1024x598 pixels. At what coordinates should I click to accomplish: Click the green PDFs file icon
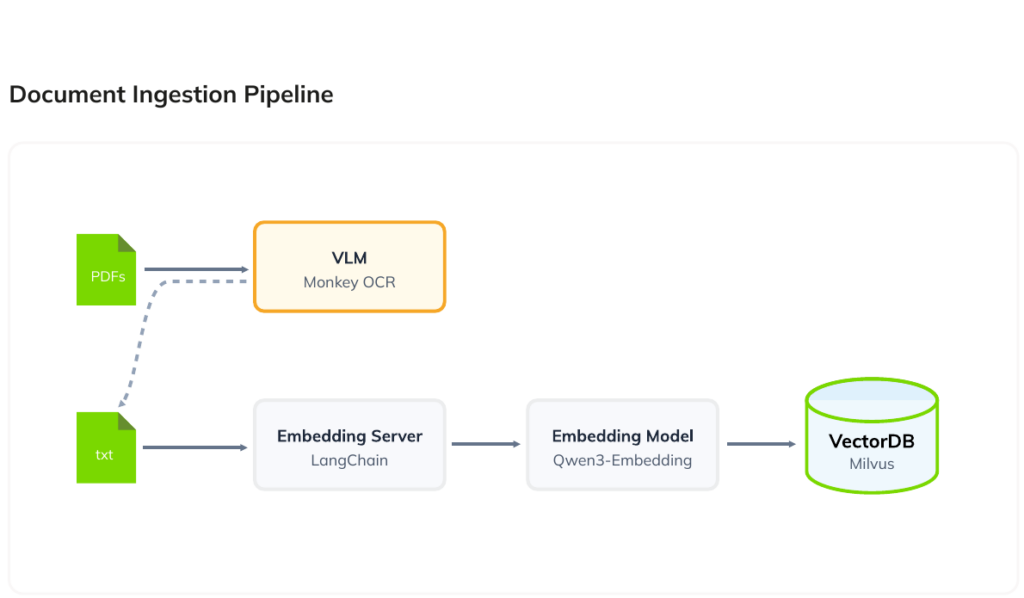click(x=106, y=270)
